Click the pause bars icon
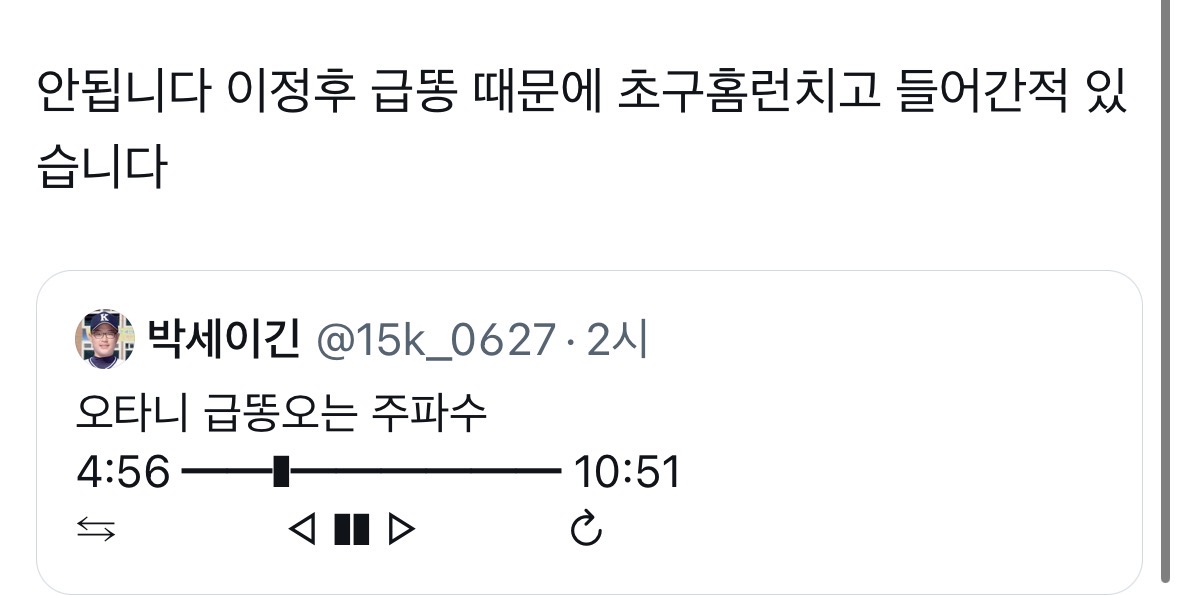1179x595 pixels. [352, 529]
